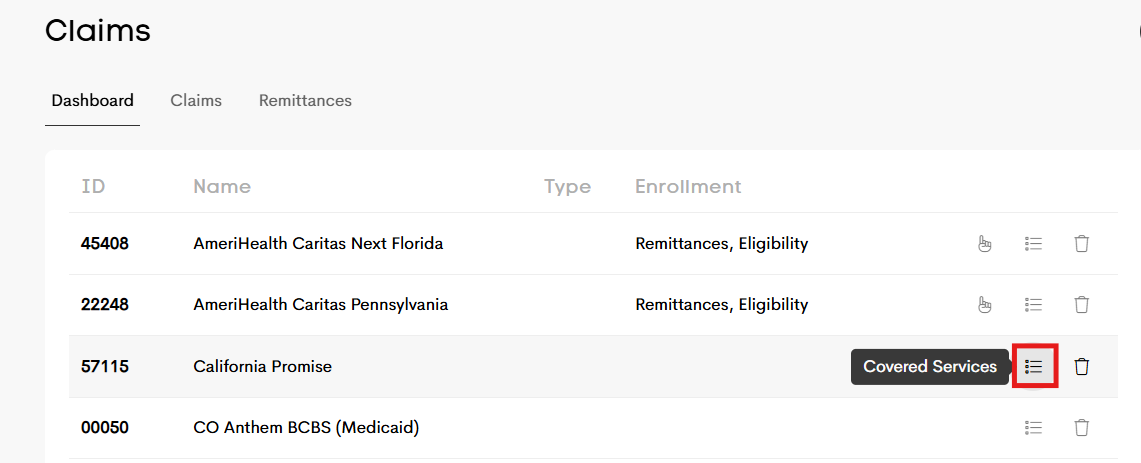The image size is (1141, 463).
Task: Sort by the Name column header
Action: coord(222,186)
